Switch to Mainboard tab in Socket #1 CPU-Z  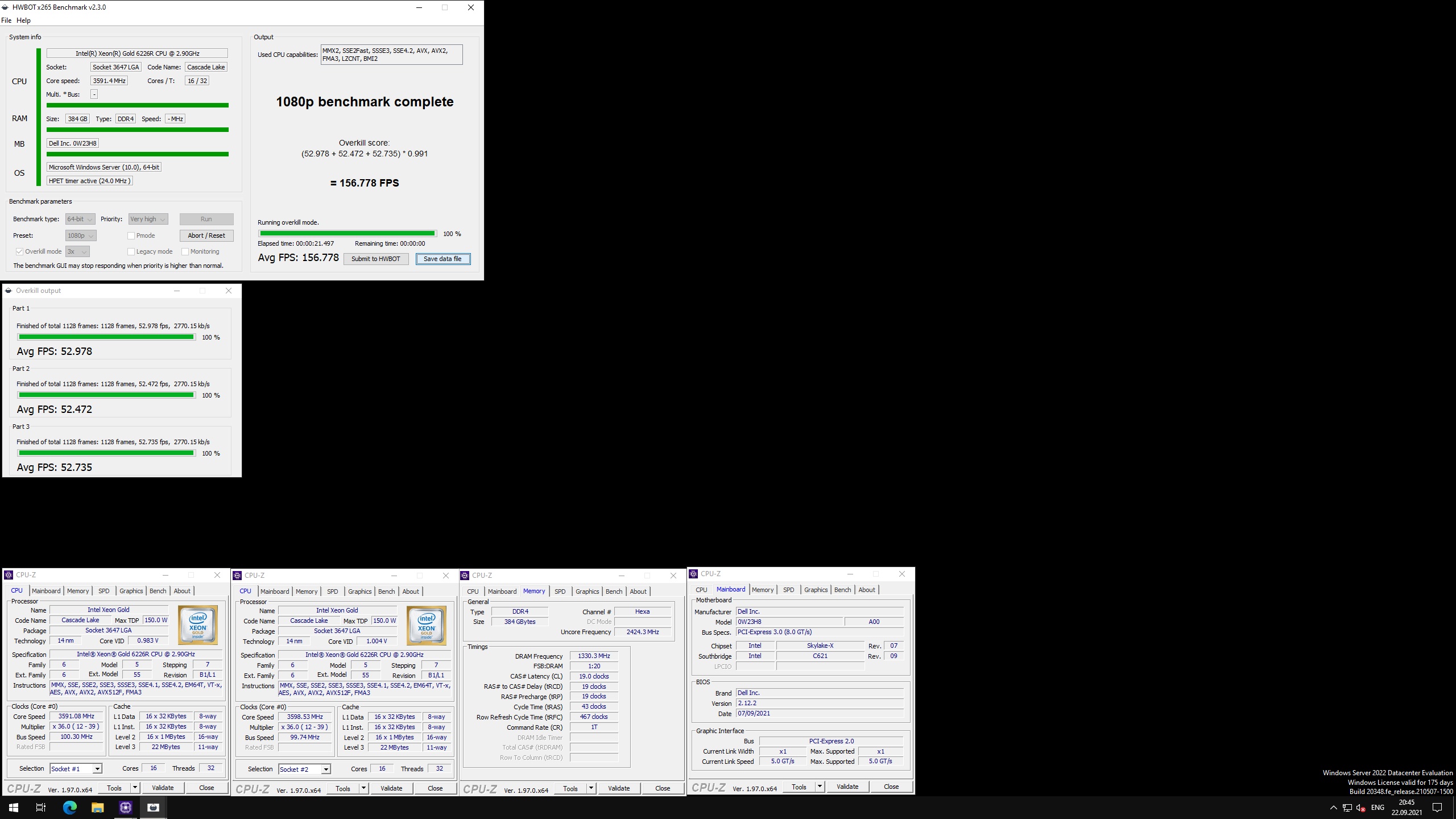[x=46, y=591]
